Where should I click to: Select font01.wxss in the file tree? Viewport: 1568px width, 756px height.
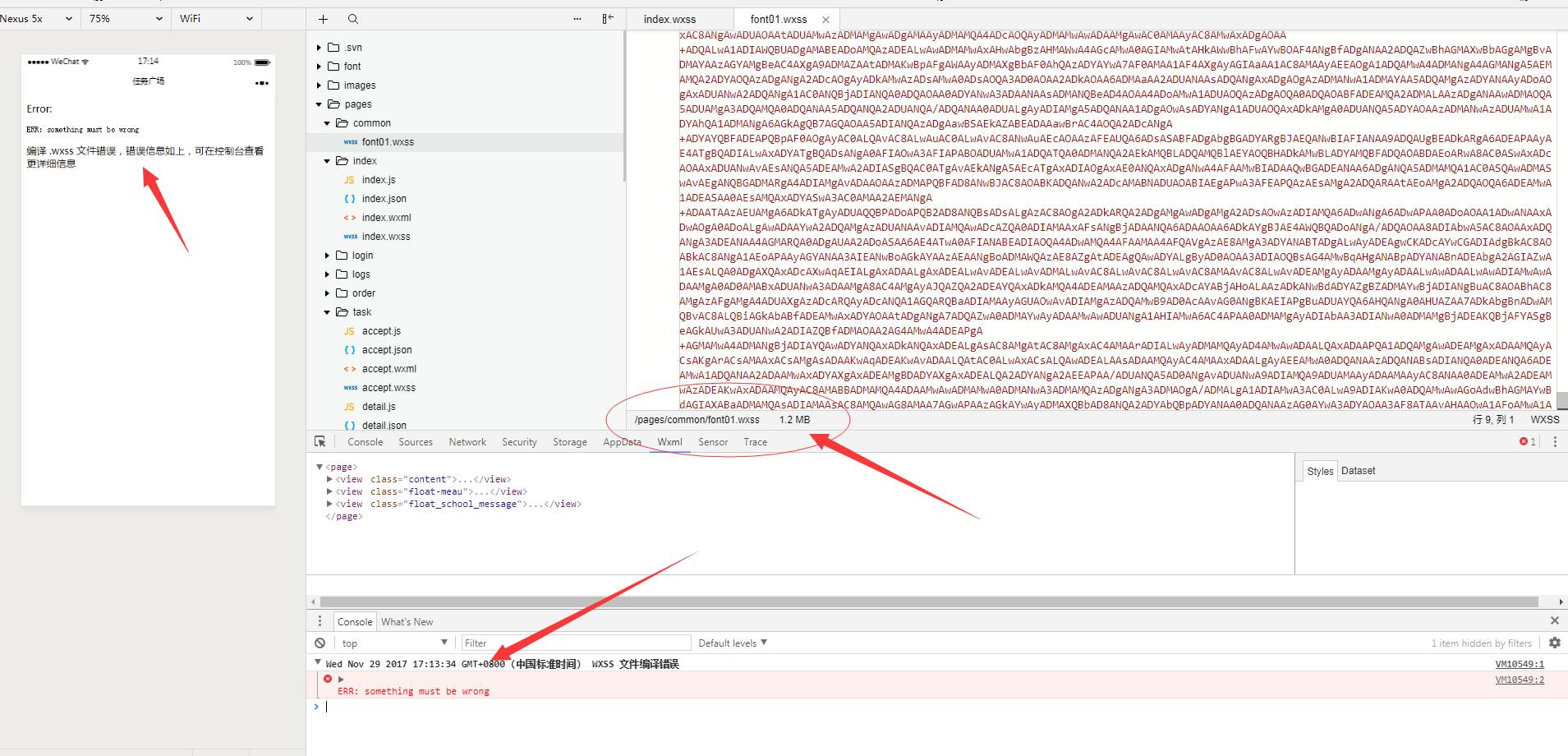point(388,142)
